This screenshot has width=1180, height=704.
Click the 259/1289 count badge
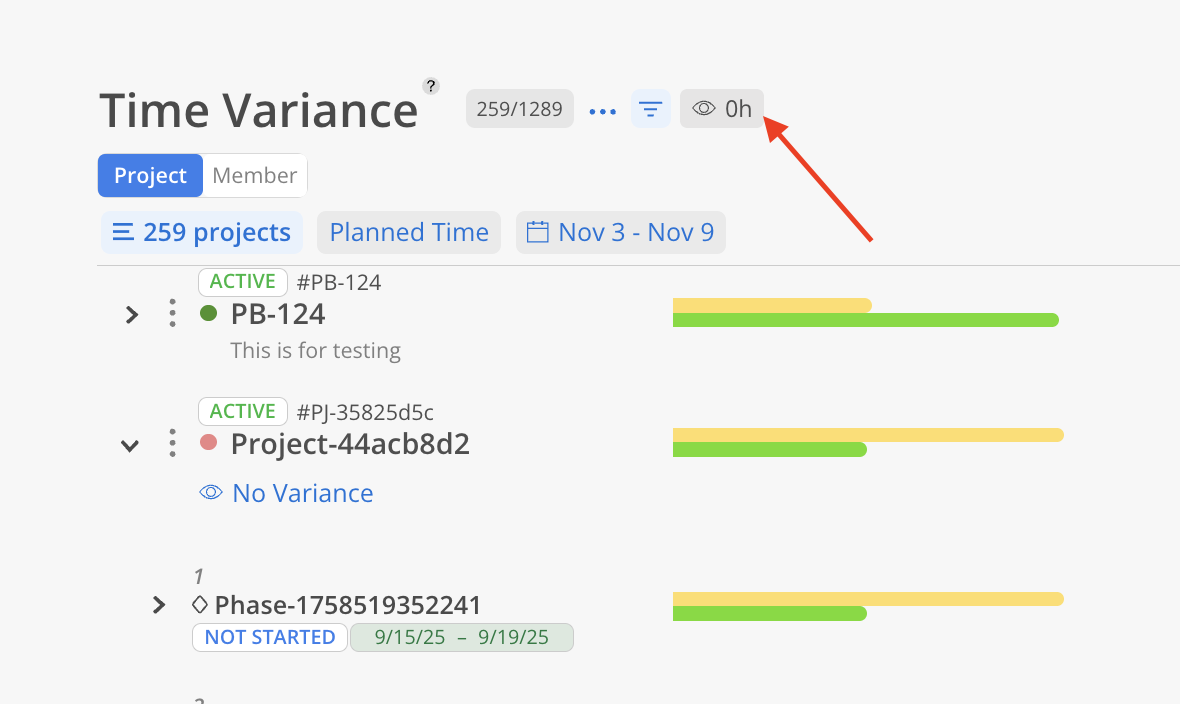tap(520, 109)
